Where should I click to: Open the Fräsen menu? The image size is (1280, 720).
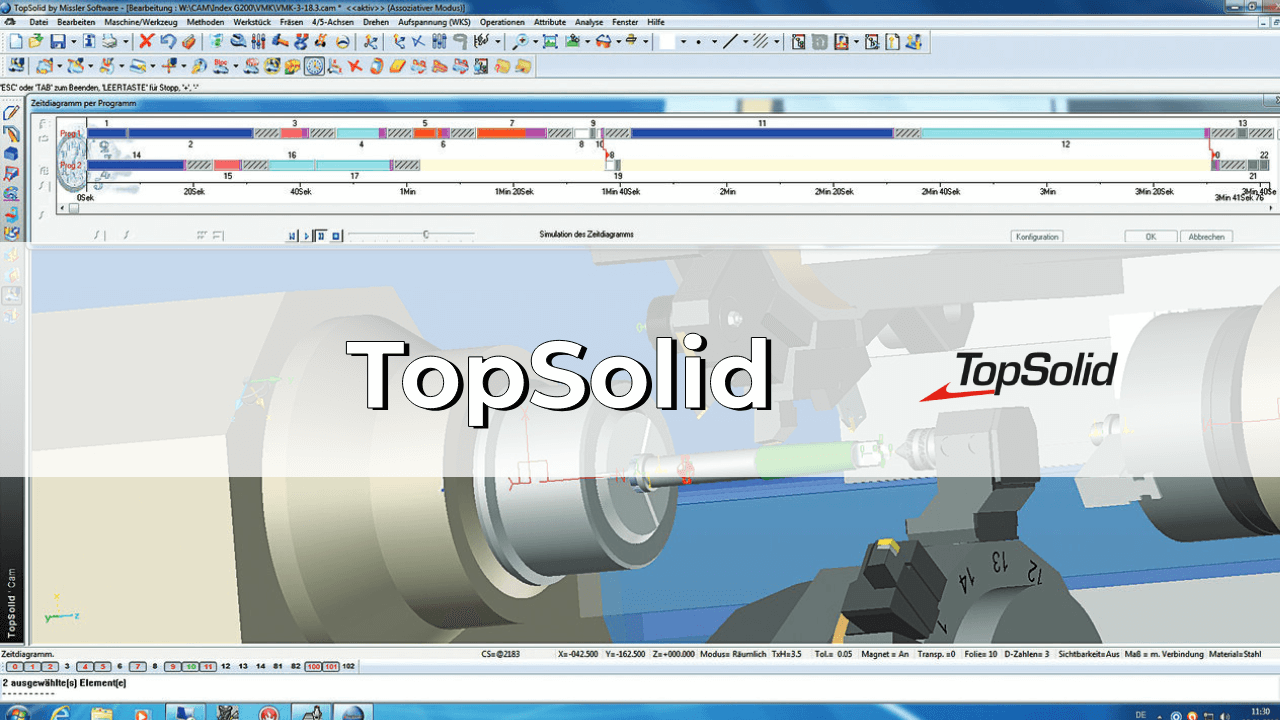[291, 21]
